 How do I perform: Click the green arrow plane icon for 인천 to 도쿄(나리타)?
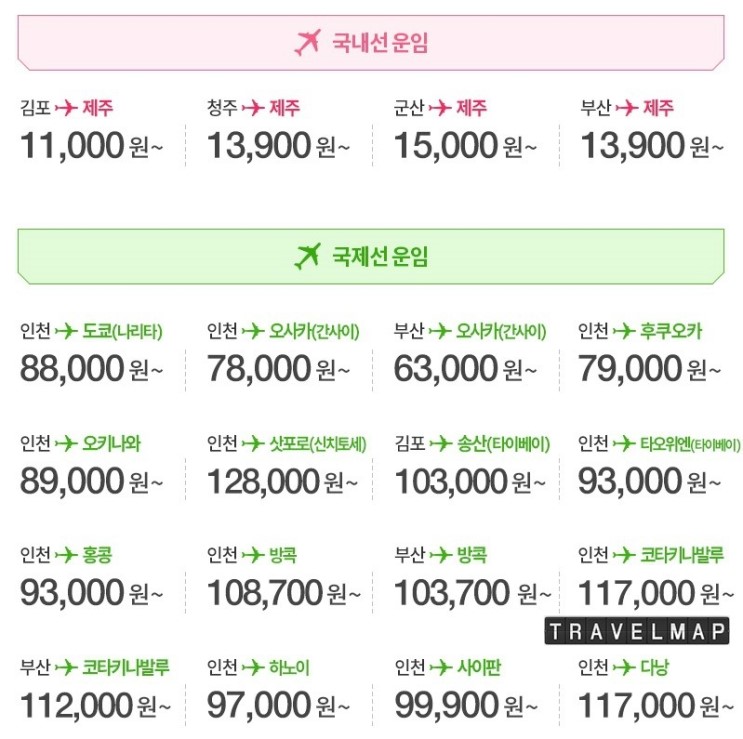pyautogui.click(x=66, y=331)
